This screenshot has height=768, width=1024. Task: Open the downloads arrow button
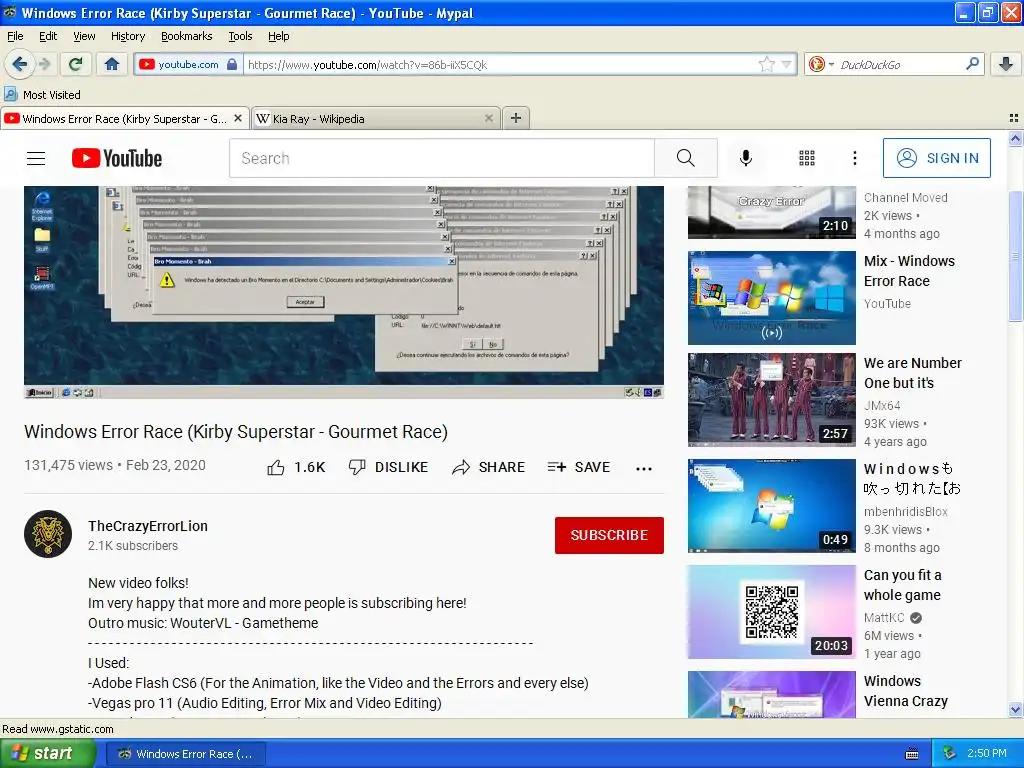tap(1006, 64)
